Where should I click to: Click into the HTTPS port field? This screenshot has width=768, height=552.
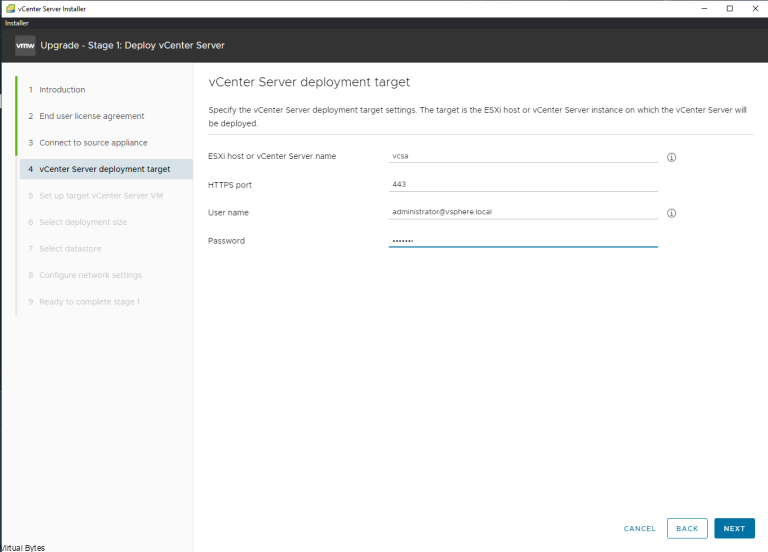522,184
